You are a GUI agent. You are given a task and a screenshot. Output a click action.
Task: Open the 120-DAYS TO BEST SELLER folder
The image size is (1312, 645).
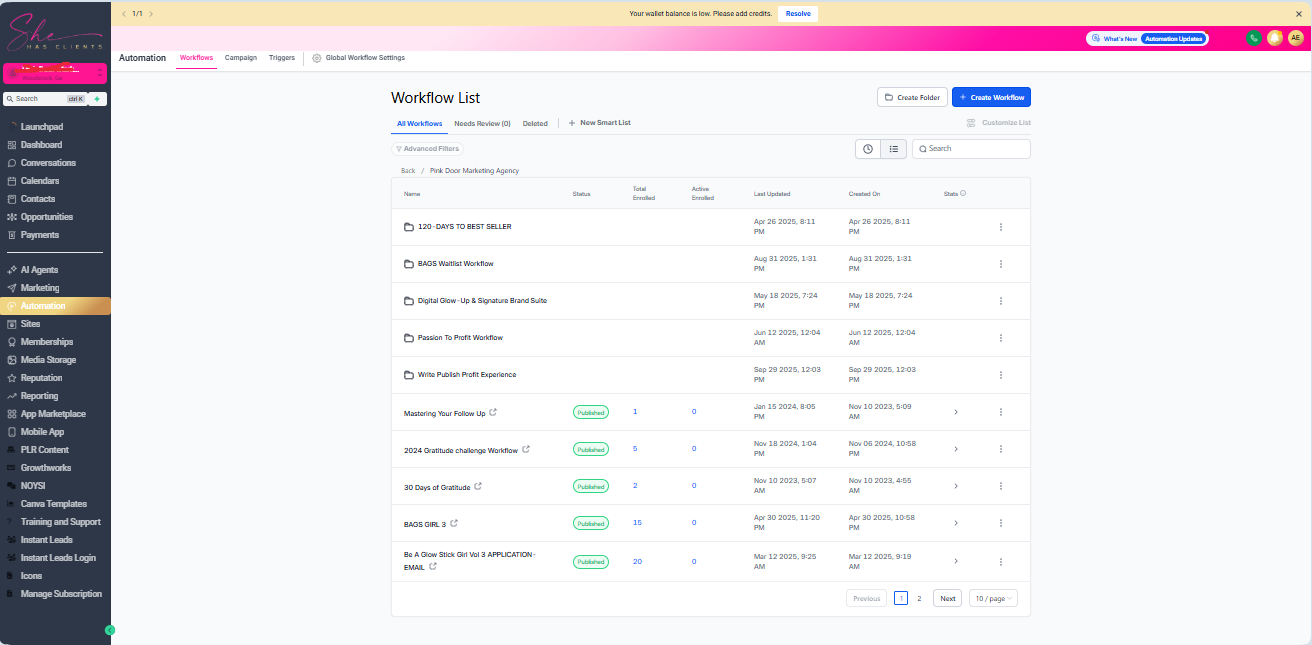tap(464, 227)
